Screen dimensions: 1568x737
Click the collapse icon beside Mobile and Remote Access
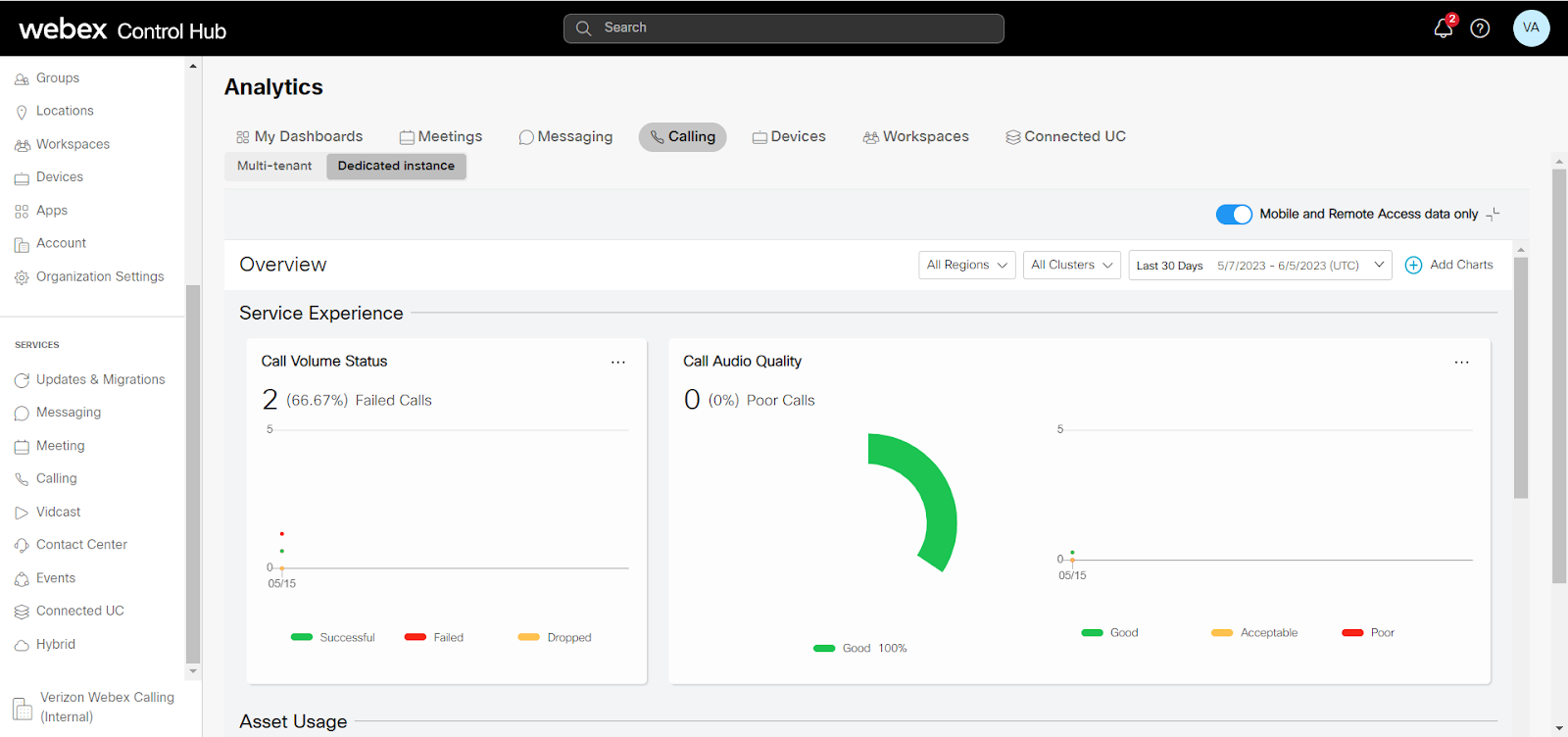[1493, 214]
